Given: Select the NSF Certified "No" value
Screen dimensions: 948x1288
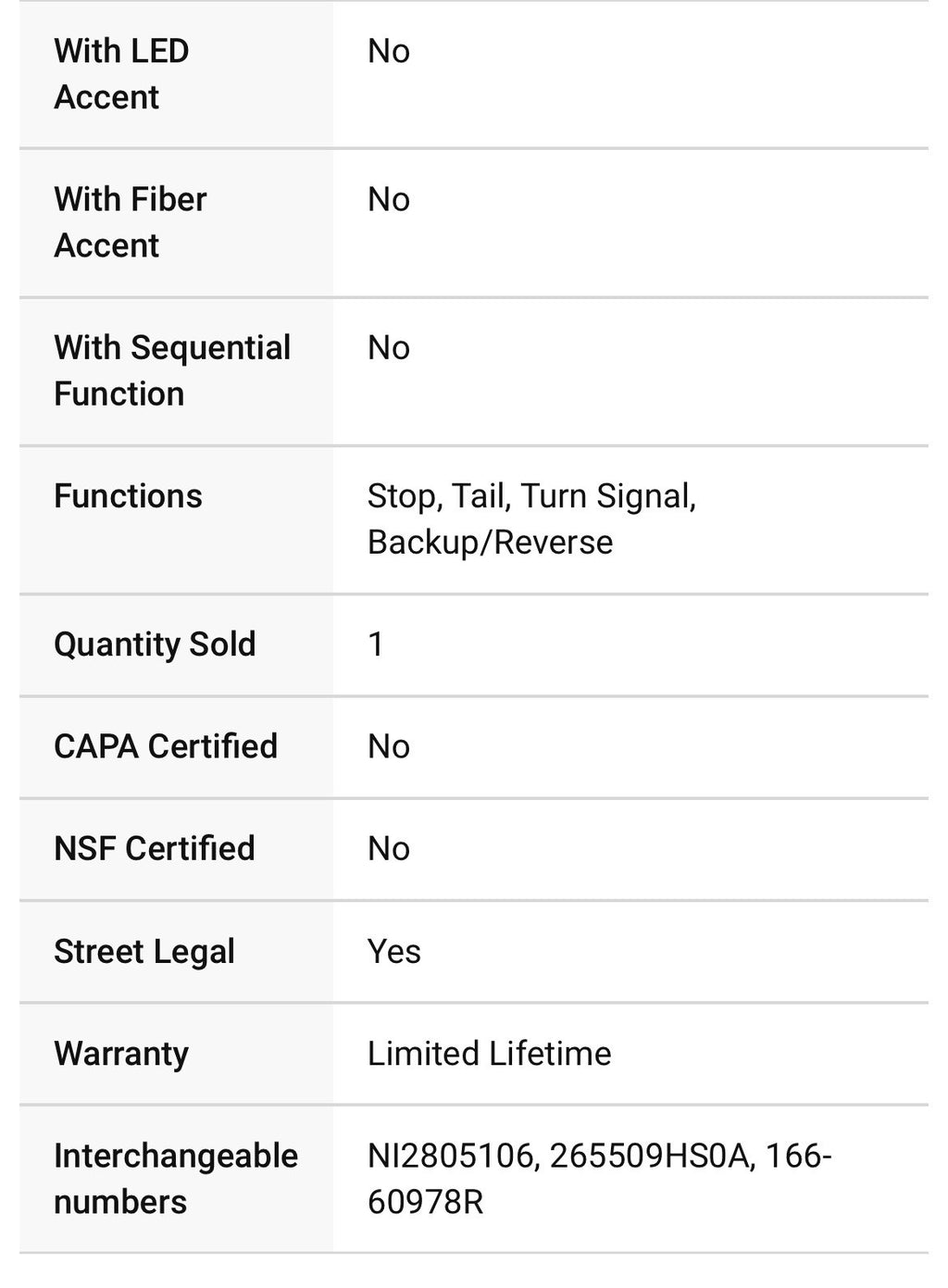Looking at the screenshot, I should tap(389, 848).
